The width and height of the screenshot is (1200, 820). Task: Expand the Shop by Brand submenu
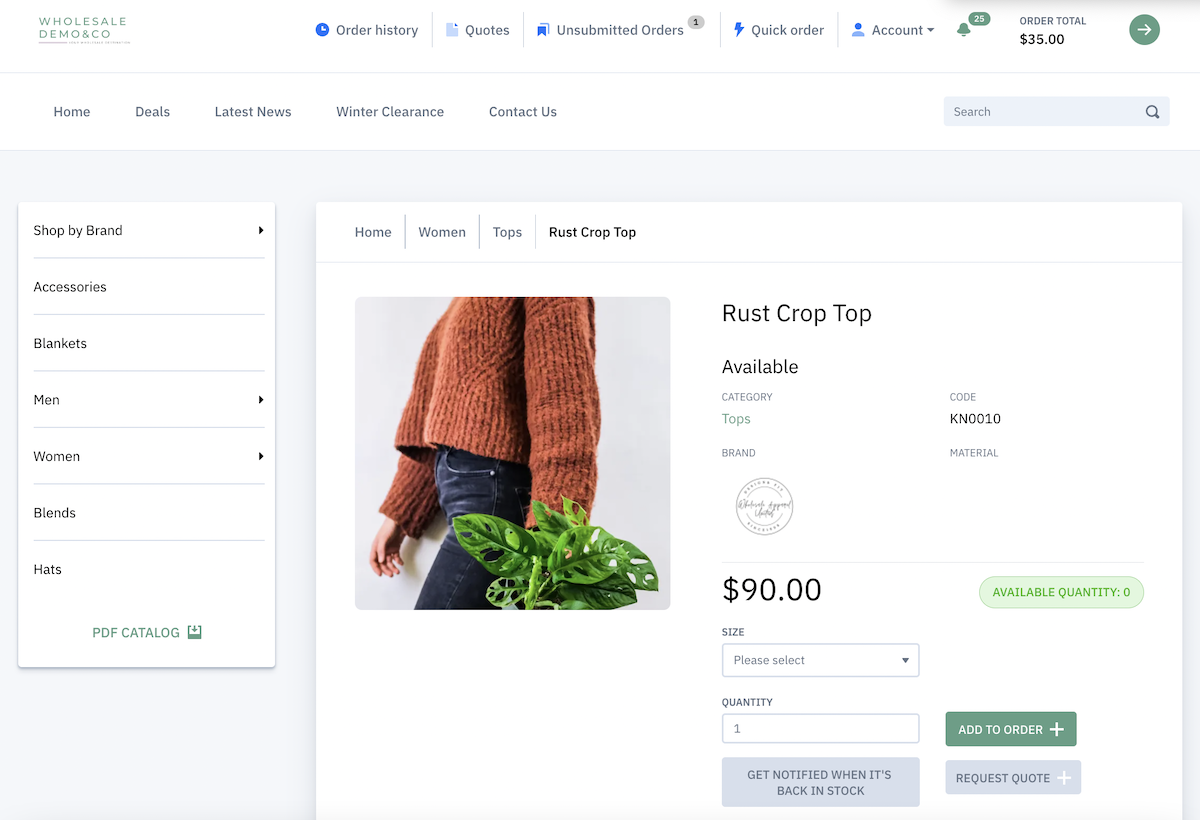coord(261,231)
